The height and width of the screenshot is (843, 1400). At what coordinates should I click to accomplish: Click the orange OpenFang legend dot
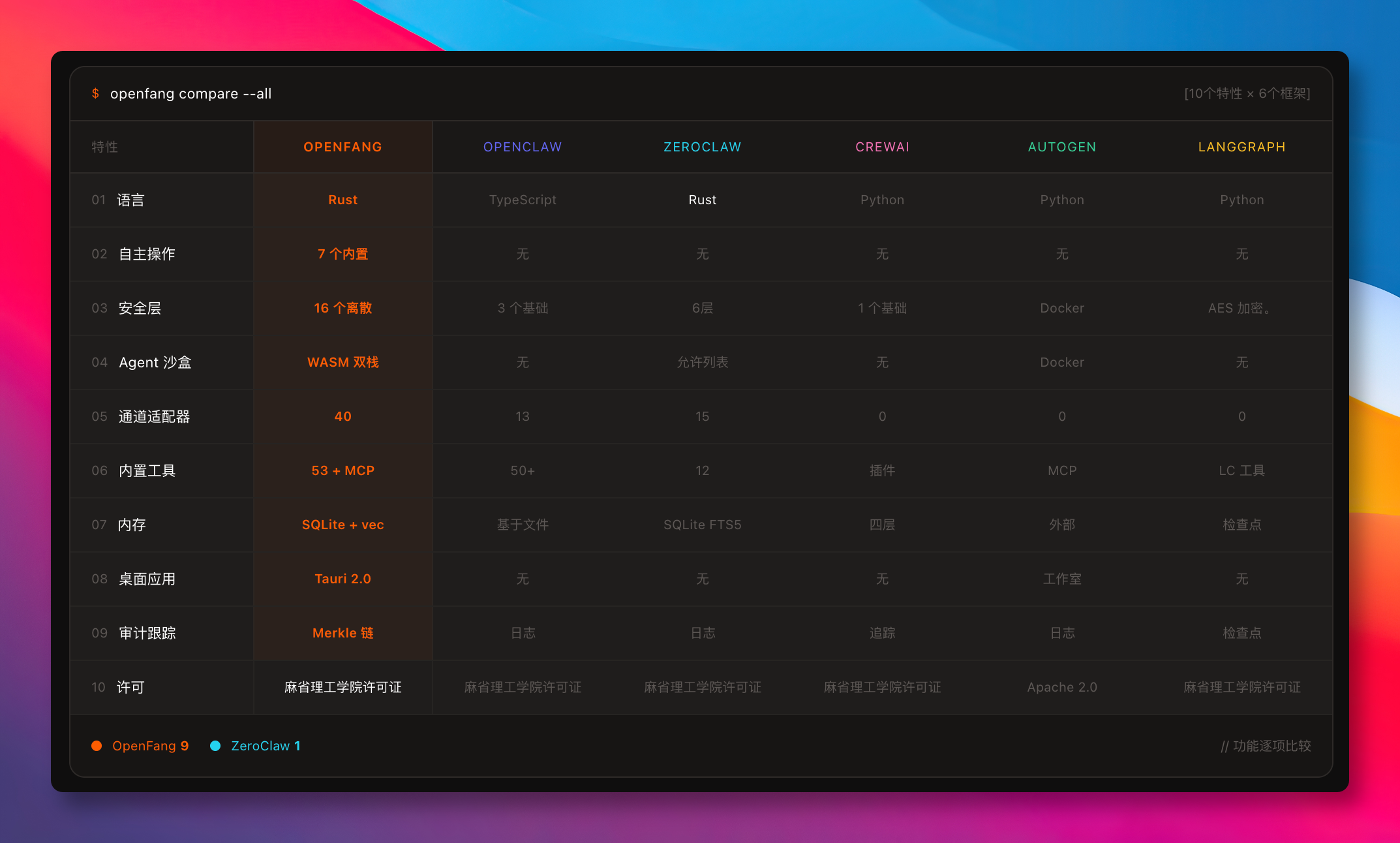coord(97,746)
